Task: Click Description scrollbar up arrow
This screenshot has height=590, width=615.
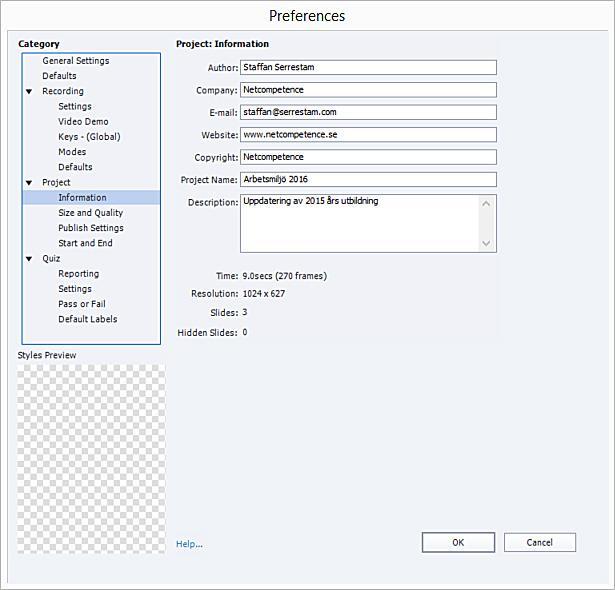Action: (486, 204)
